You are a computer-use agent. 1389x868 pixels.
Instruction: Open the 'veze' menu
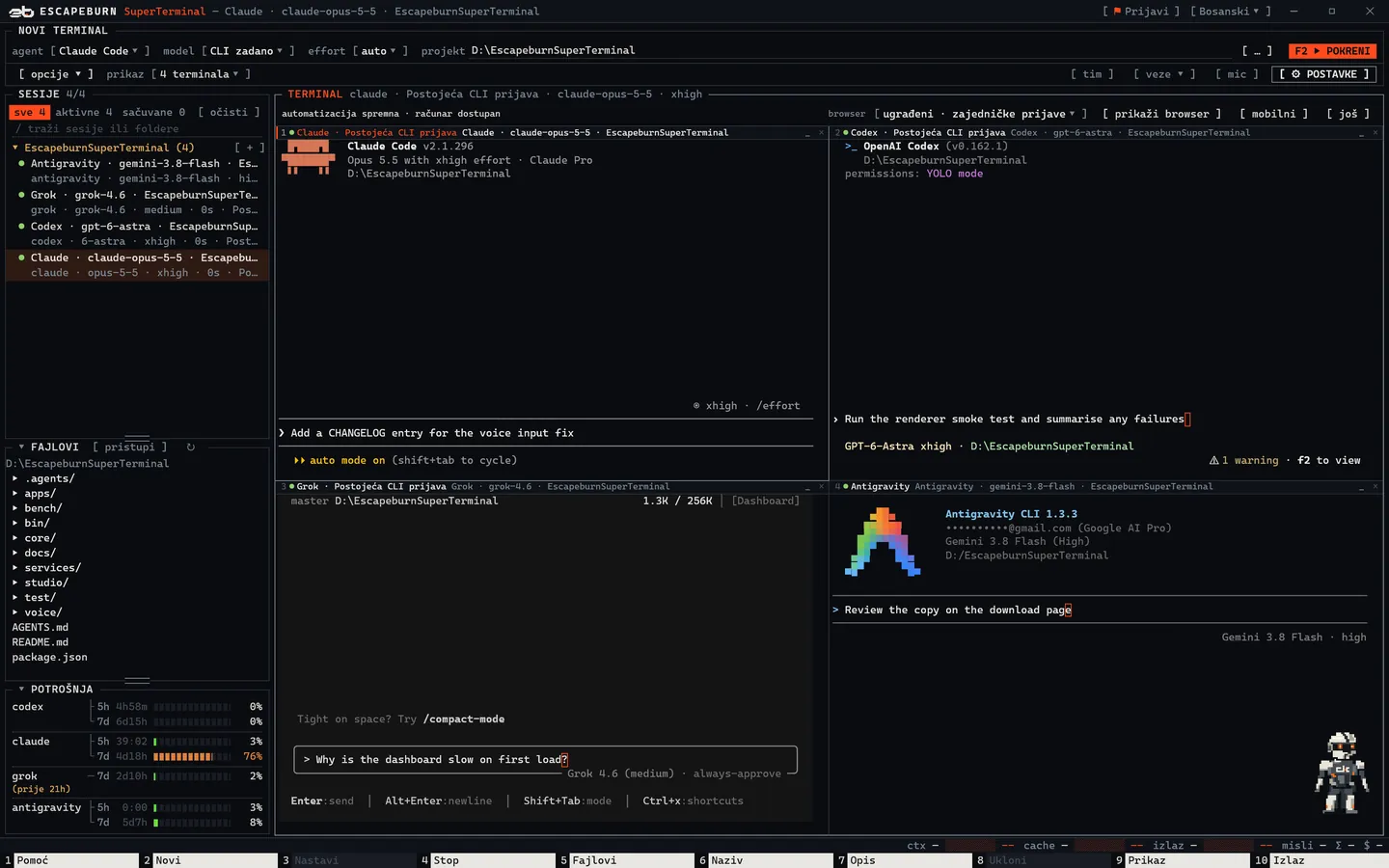(1164, 74)
